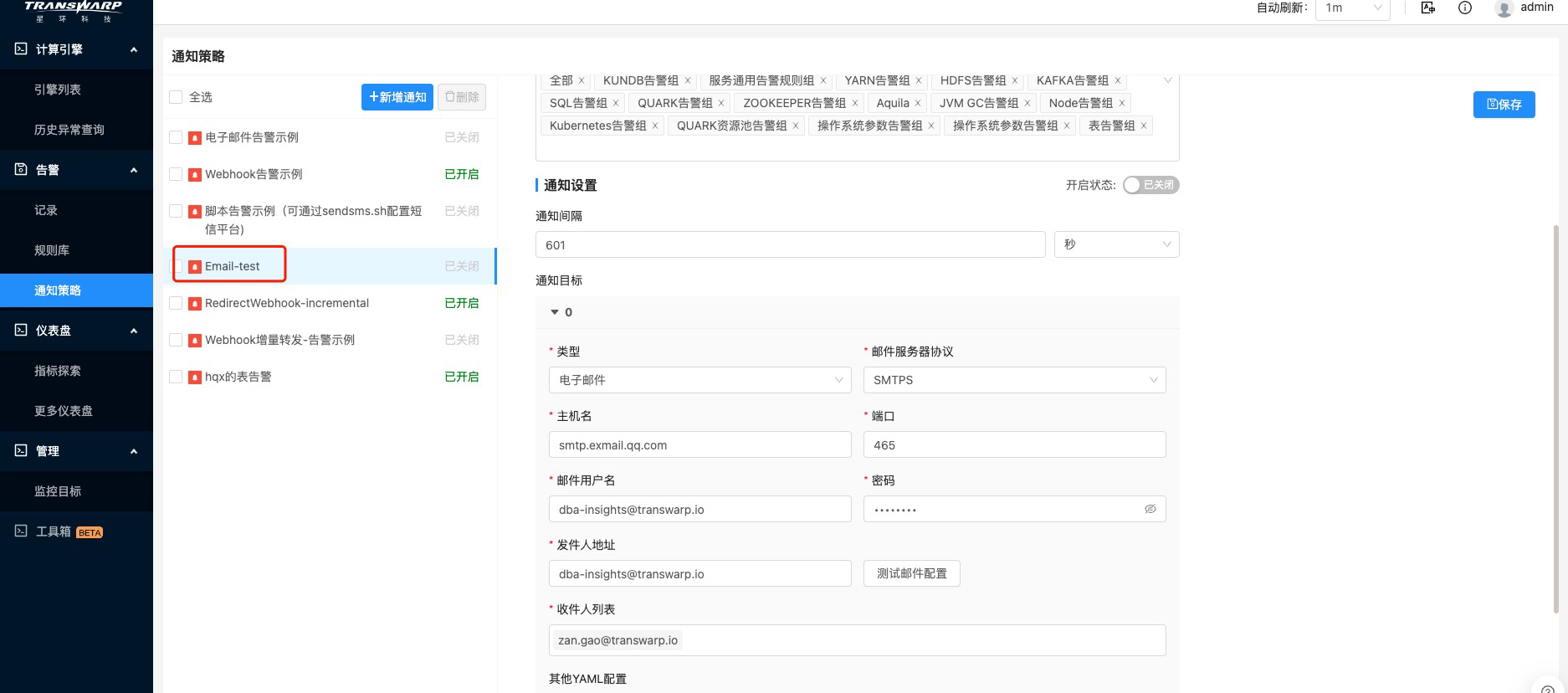
Task: Remove the ZOOKEEPER告警组 tag
Action: tap(855, 103)
